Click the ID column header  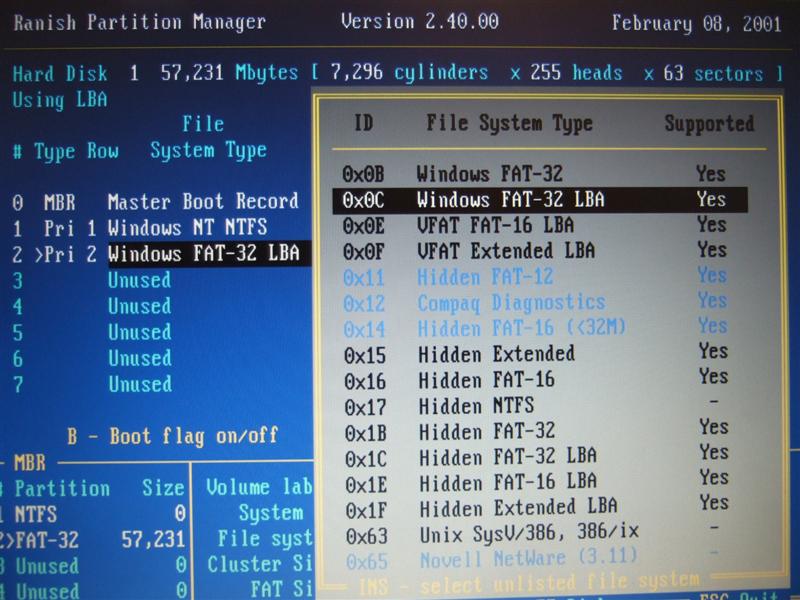tap(364, 123)
